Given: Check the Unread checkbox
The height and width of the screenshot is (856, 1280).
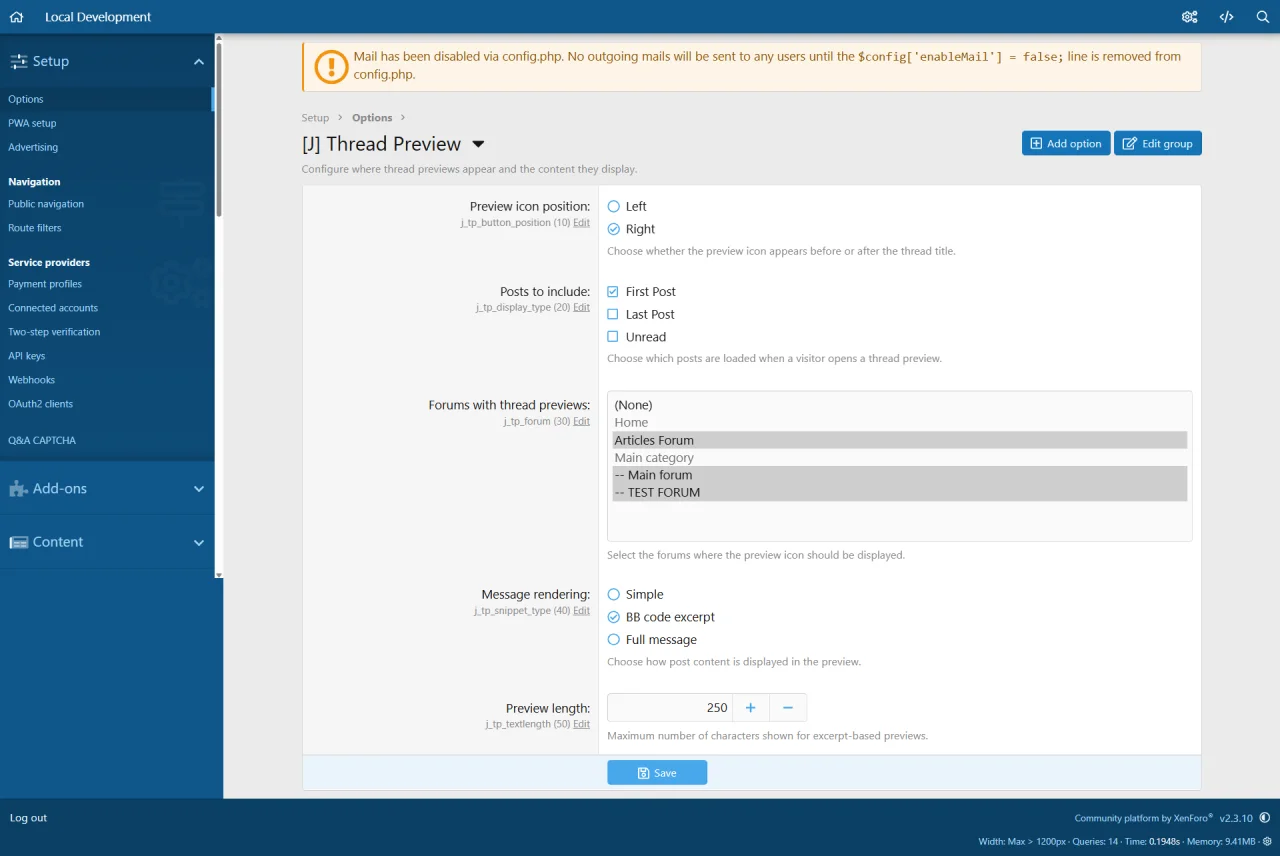Looking at the screenshot, I should 613,337.
